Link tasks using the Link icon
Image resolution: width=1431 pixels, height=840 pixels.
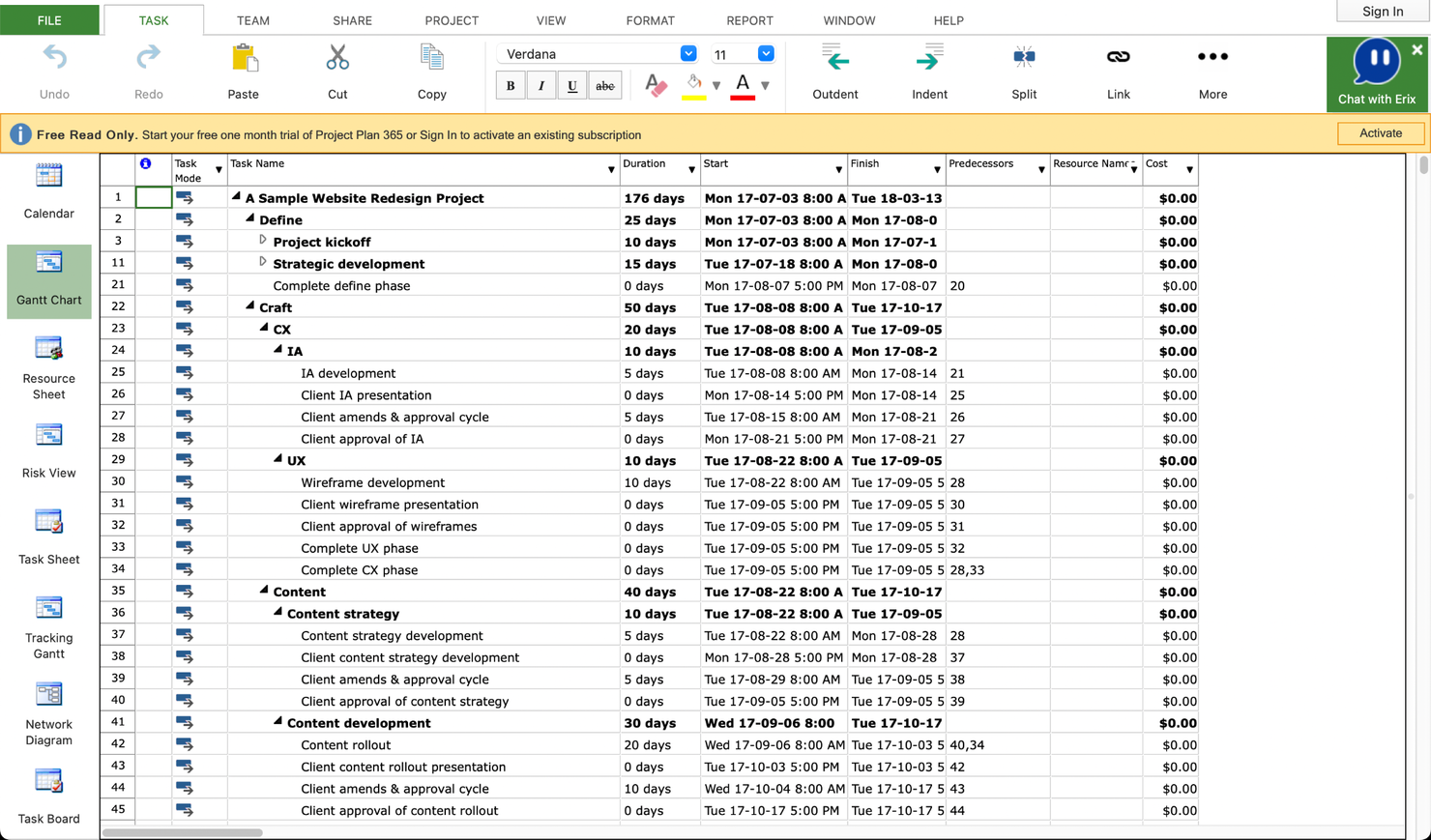click(x=1118, y=57)
